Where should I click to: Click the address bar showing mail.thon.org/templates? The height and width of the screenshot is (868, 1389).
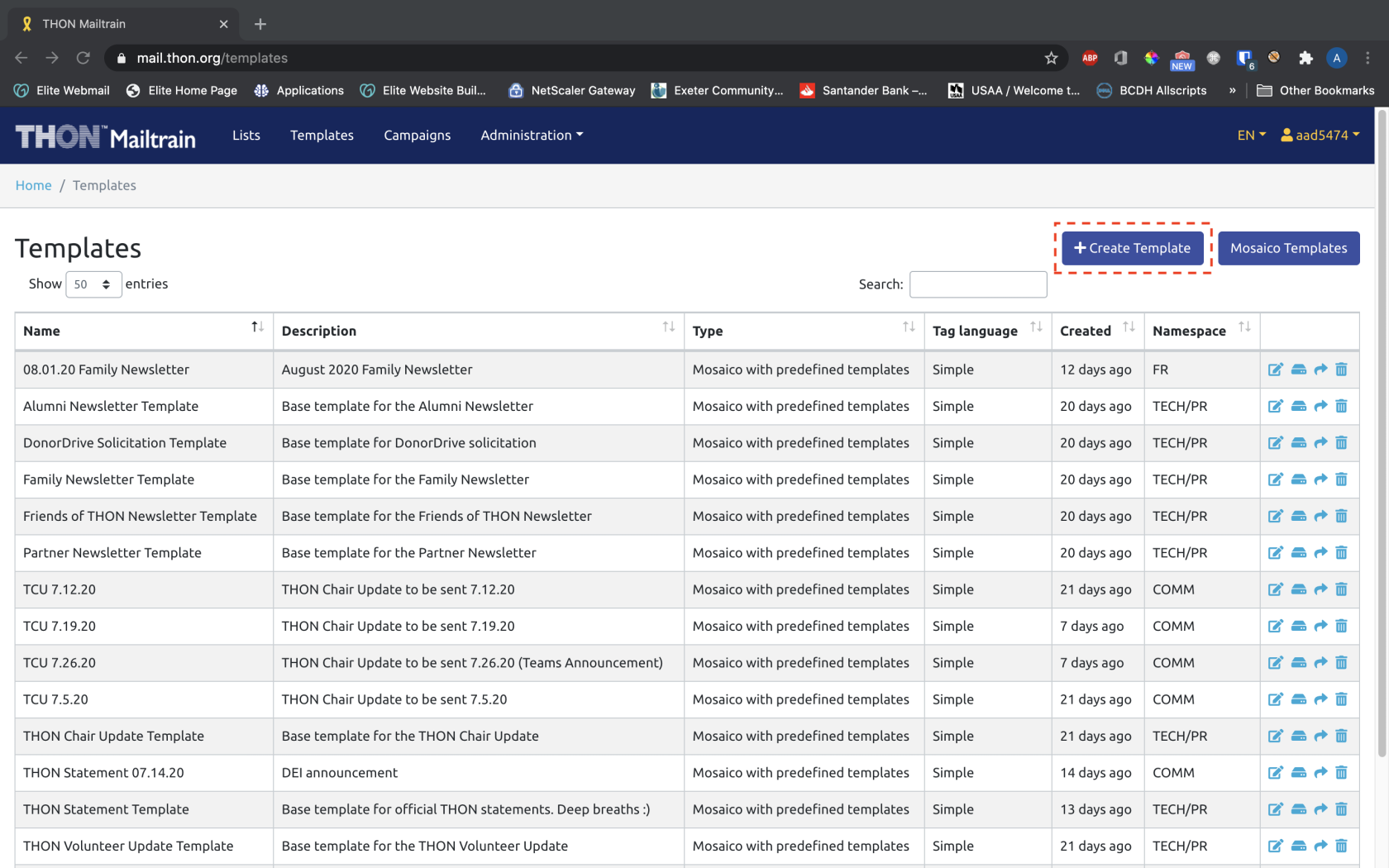click(x=579, y=58)
